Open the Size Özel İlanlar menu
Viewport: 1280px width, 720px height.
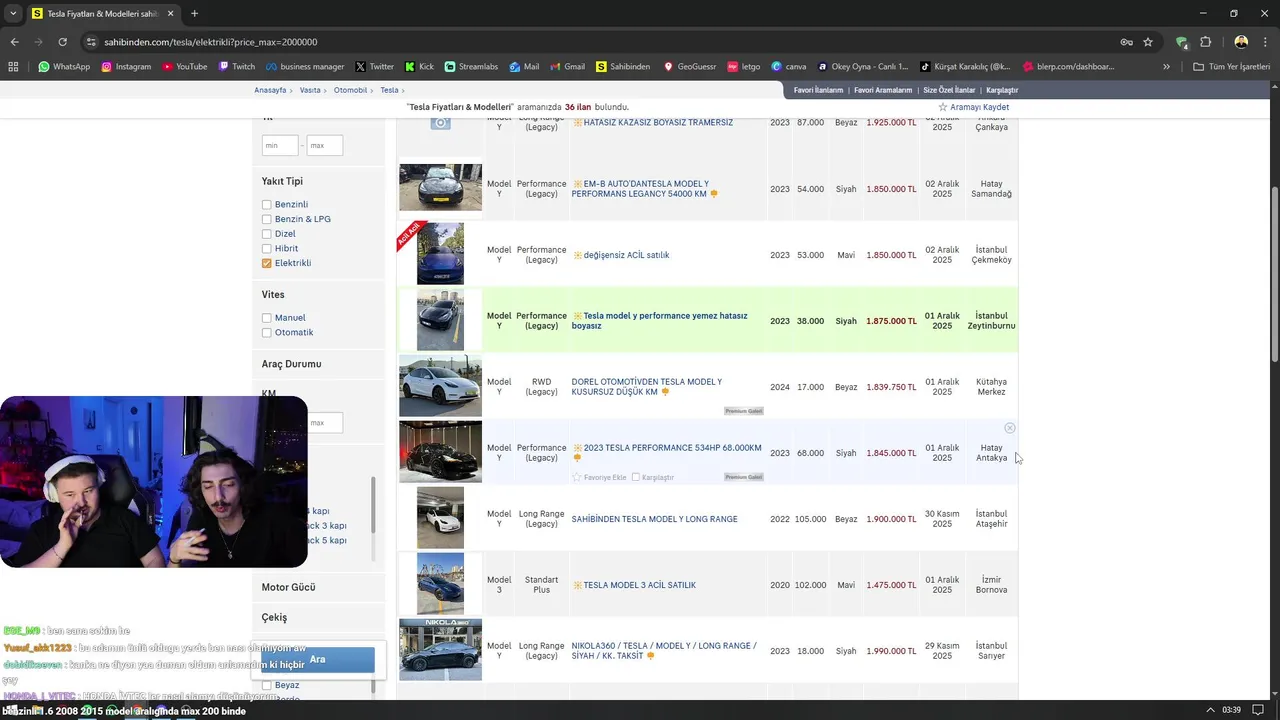[x=949, y=90]
